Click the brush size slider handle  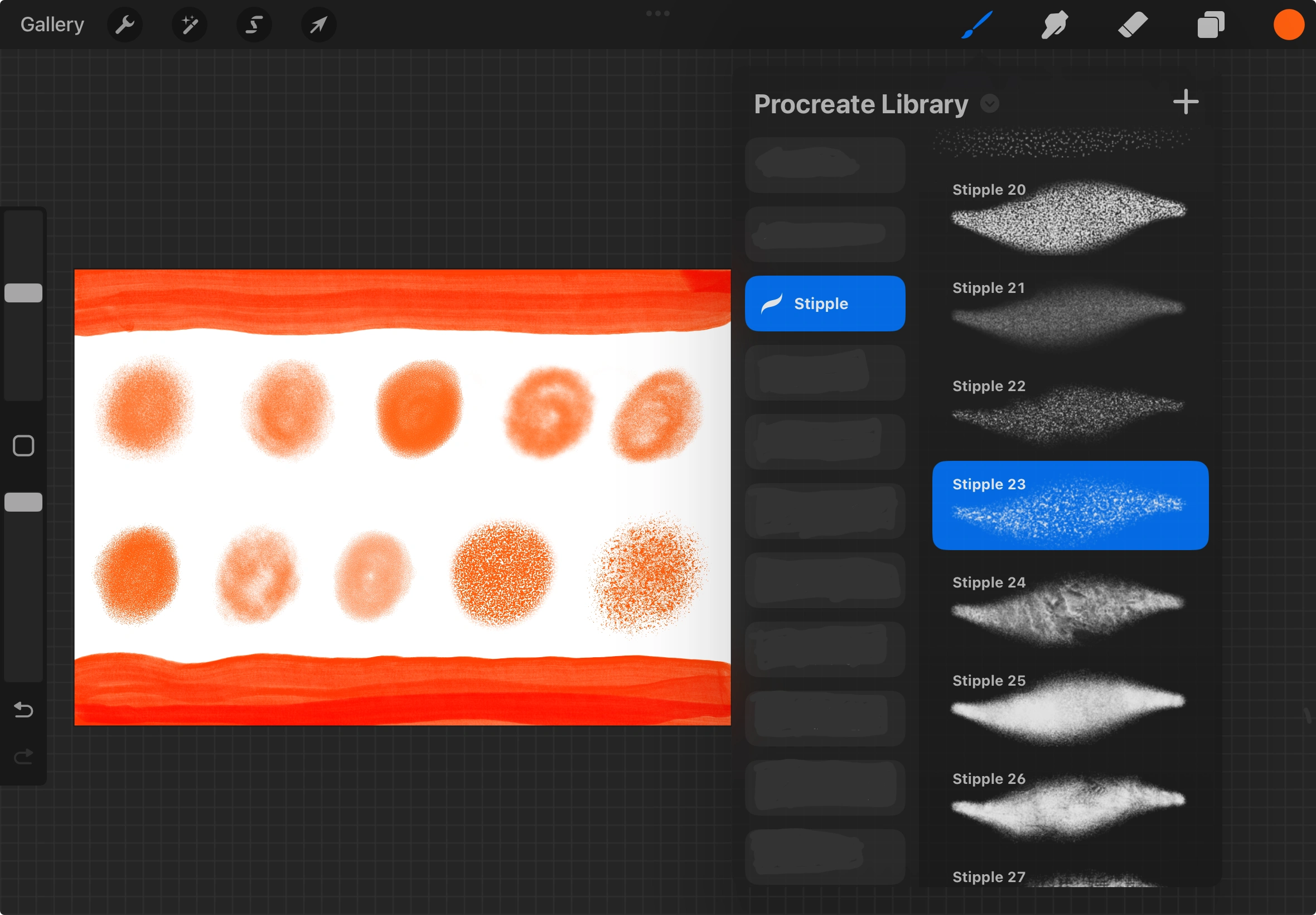coord(23,293)
